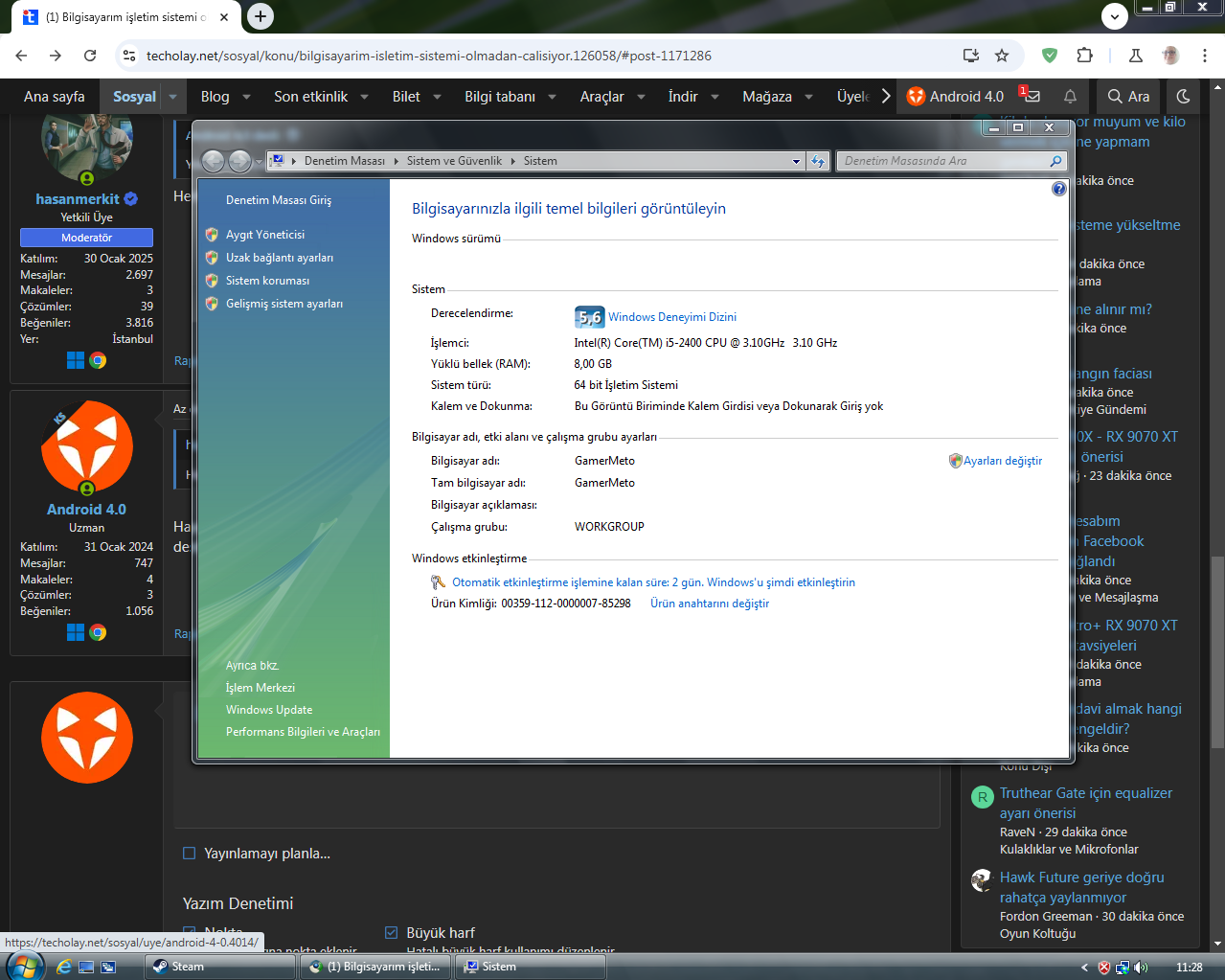Click 5,6 Windows Experience score badge
1225x980 pixels.
point(589,317)
